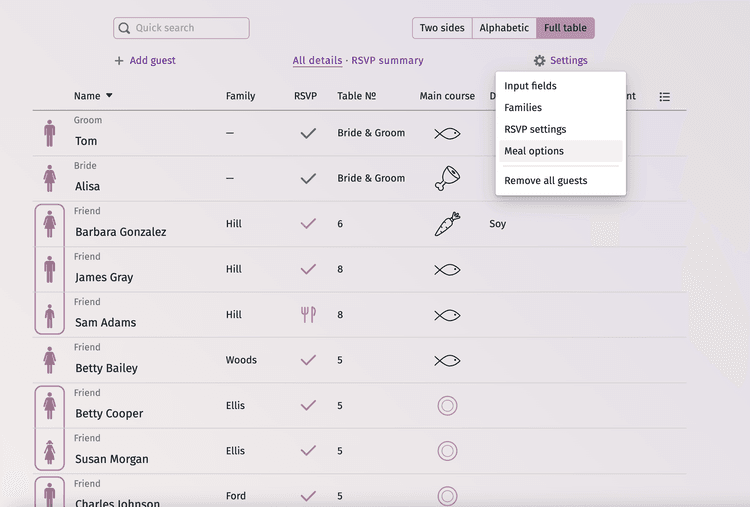Open the Settings gear dropdown
Viewport: 750px width, 507px height.
tap(560, 61)
